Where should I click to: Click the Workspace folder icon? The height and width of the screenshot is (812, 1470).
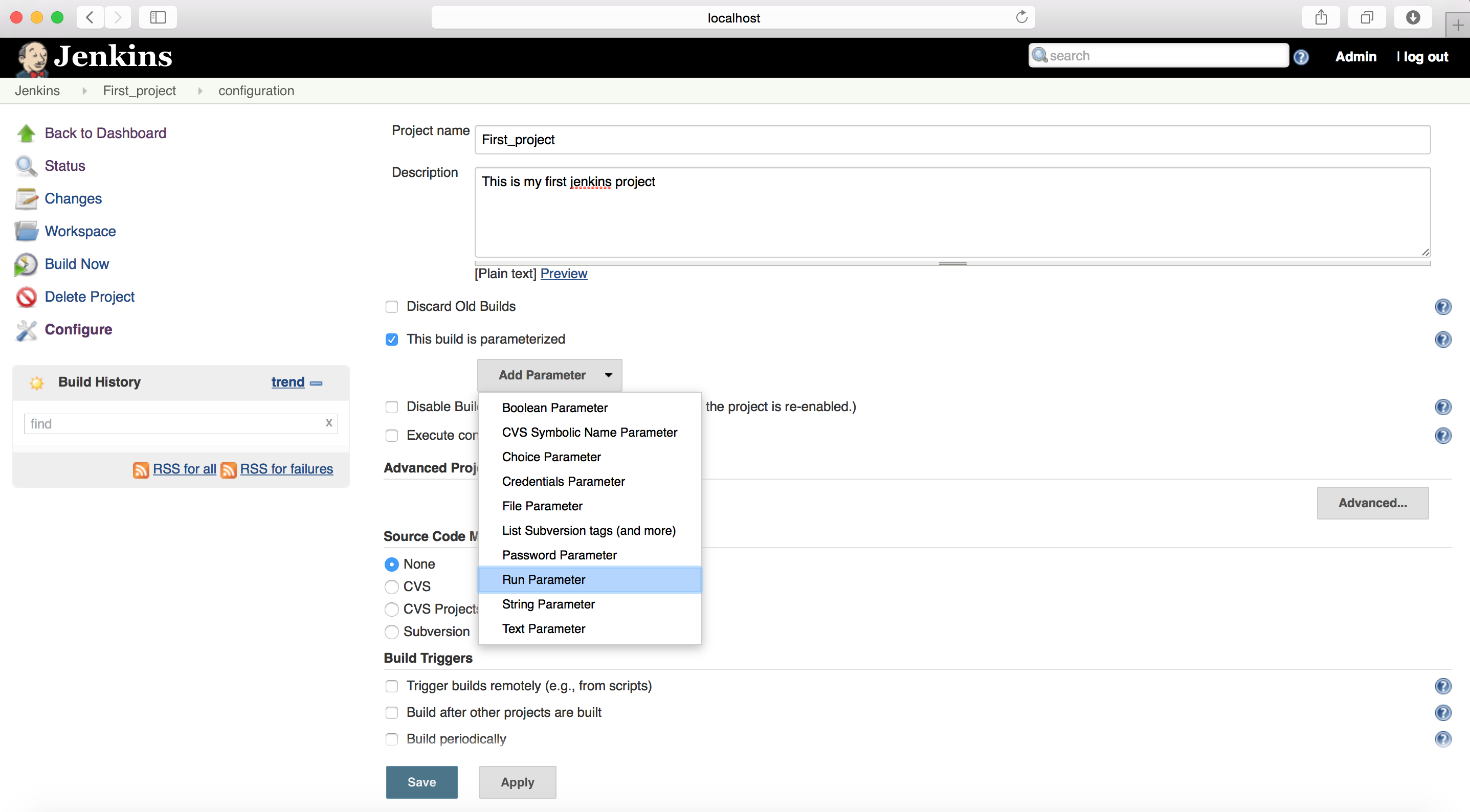[x=26, y=231]
